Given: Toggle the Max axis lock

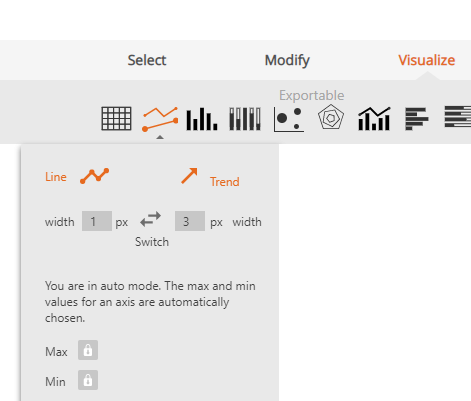Looking at the screenshot, I should click(x=88, y=350).
